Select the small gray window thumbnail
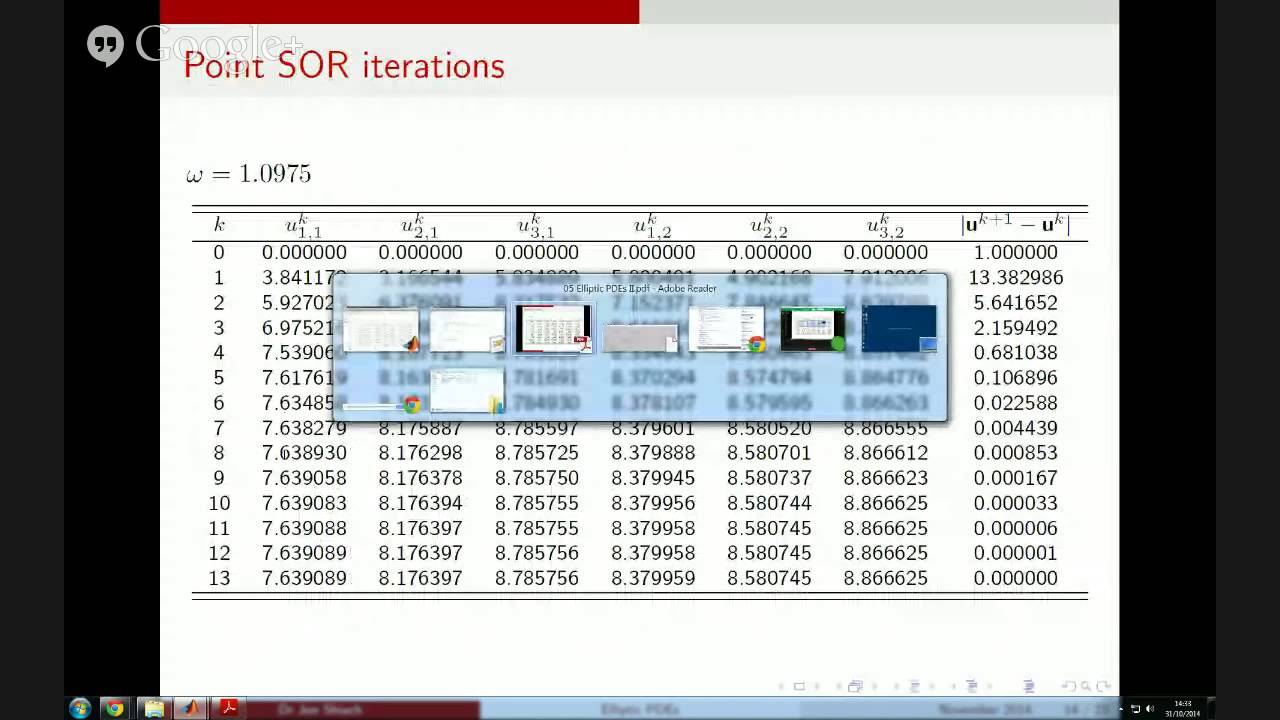This screenshot has height=720, width=1280. 640,338
